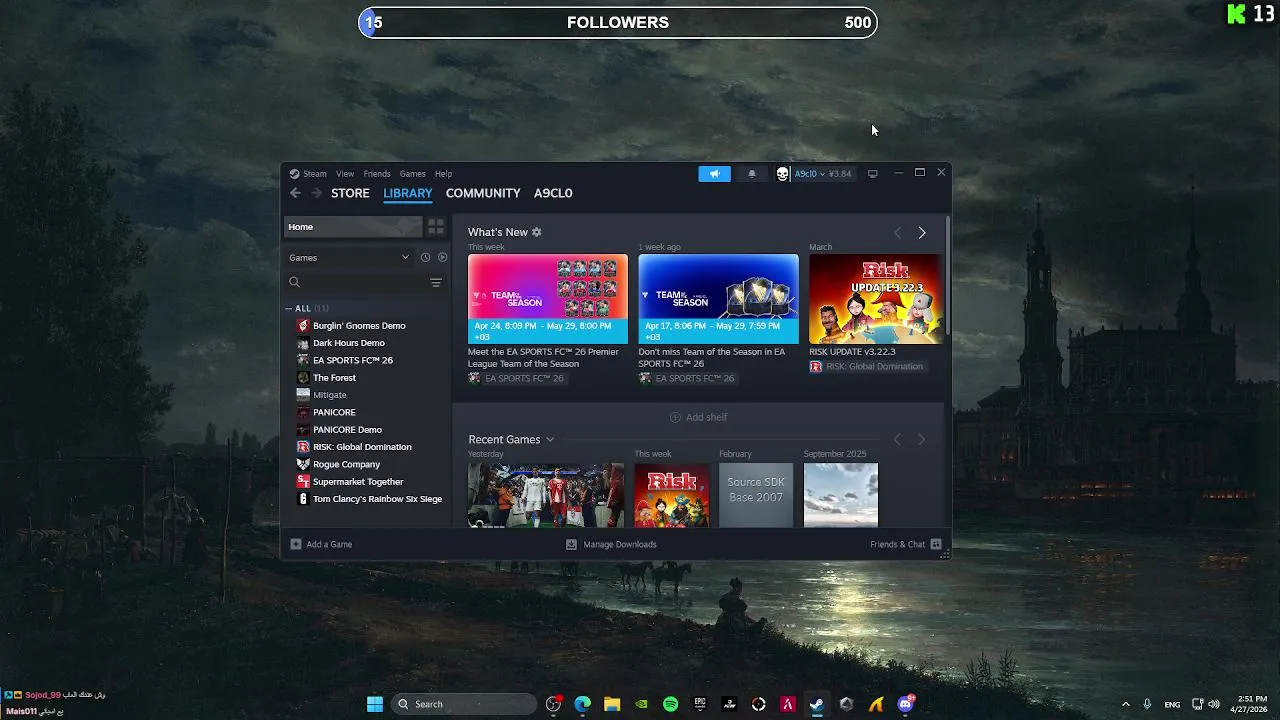The width and height of the screenshot is (1280, 720).
Task: Show hidden system tray icons chevron
Action: [1125, 704]
